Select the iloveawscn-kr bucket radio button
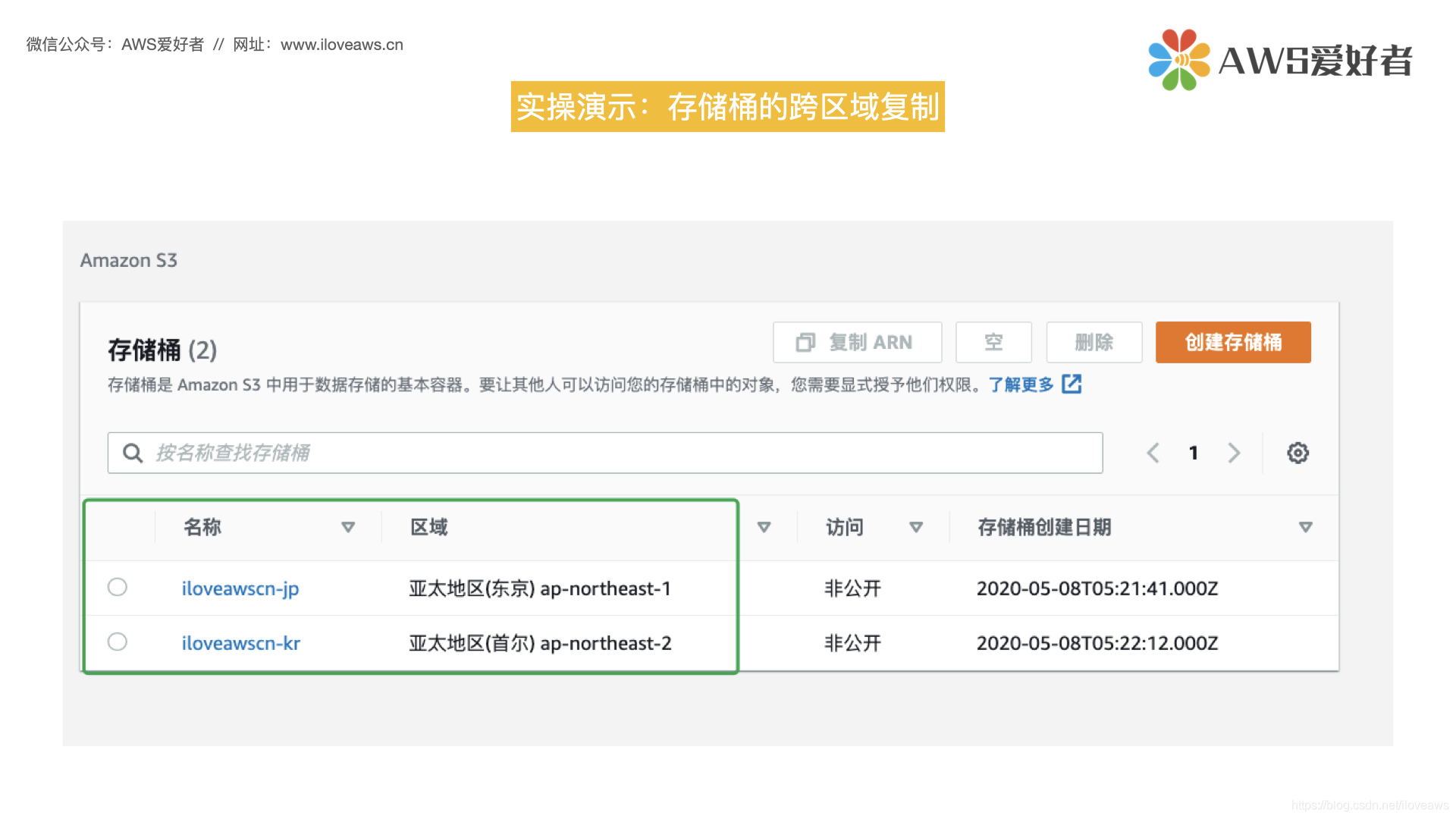Image resolution: width=1456 pixels, height=819 pixels. point(118,642)
